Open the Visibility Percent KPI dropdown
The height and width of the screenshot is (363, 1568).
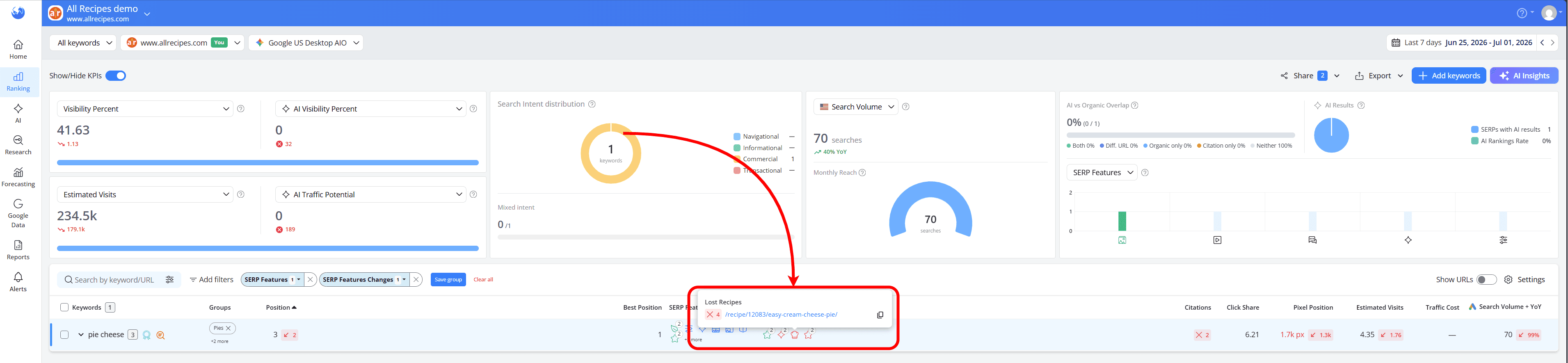[x=145, y=108]
